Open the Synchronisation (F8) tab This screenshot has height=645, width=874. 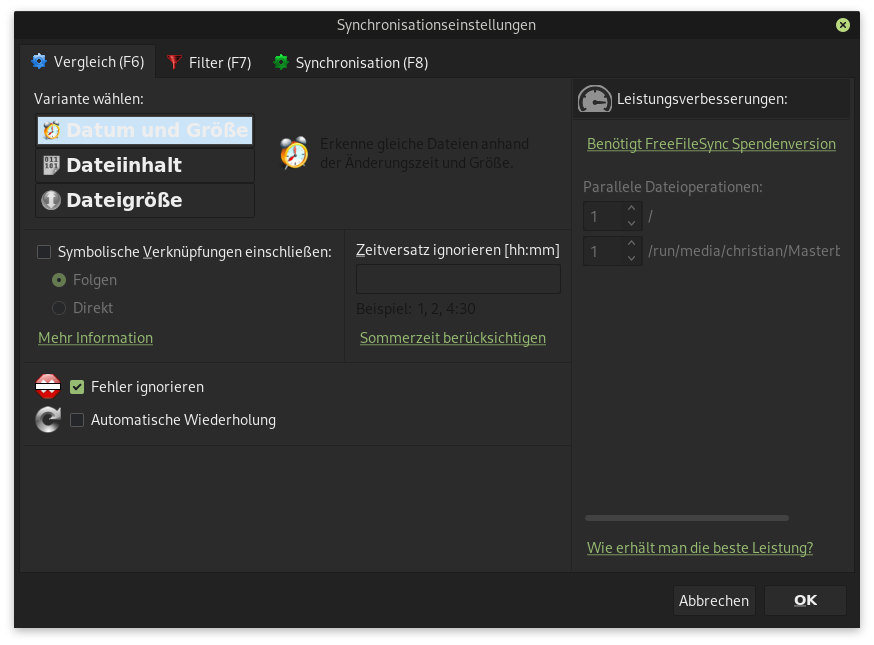(351, 62)
